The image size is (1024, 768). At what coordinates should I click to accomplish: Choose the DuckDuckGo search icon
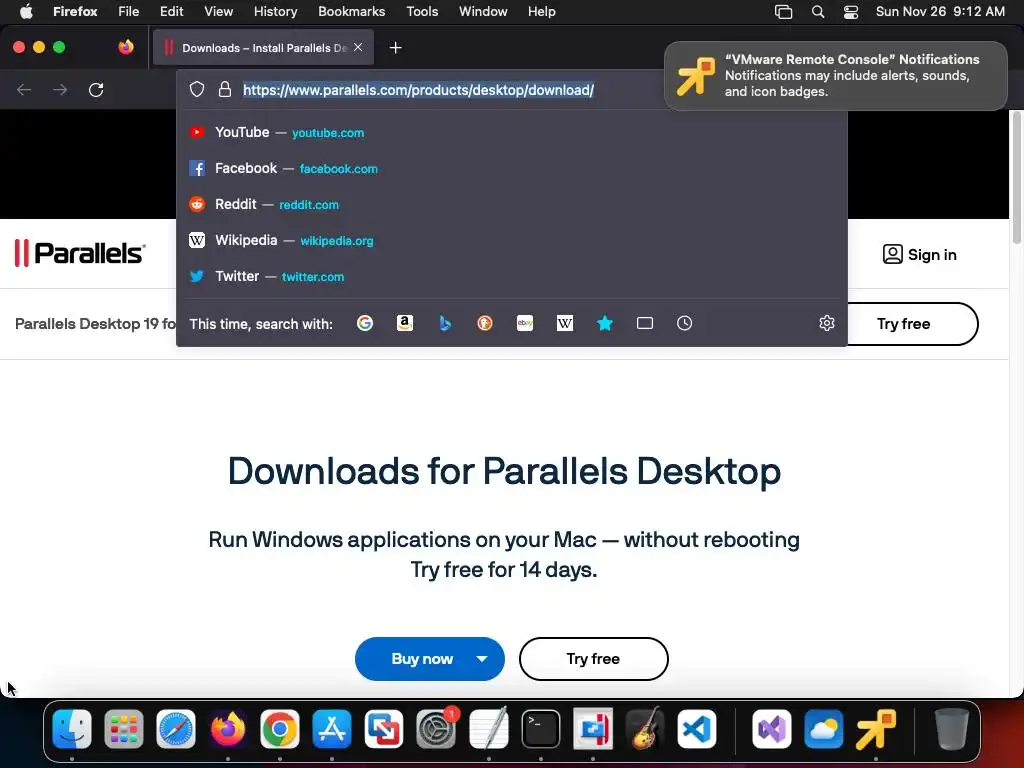coord(485,323)
